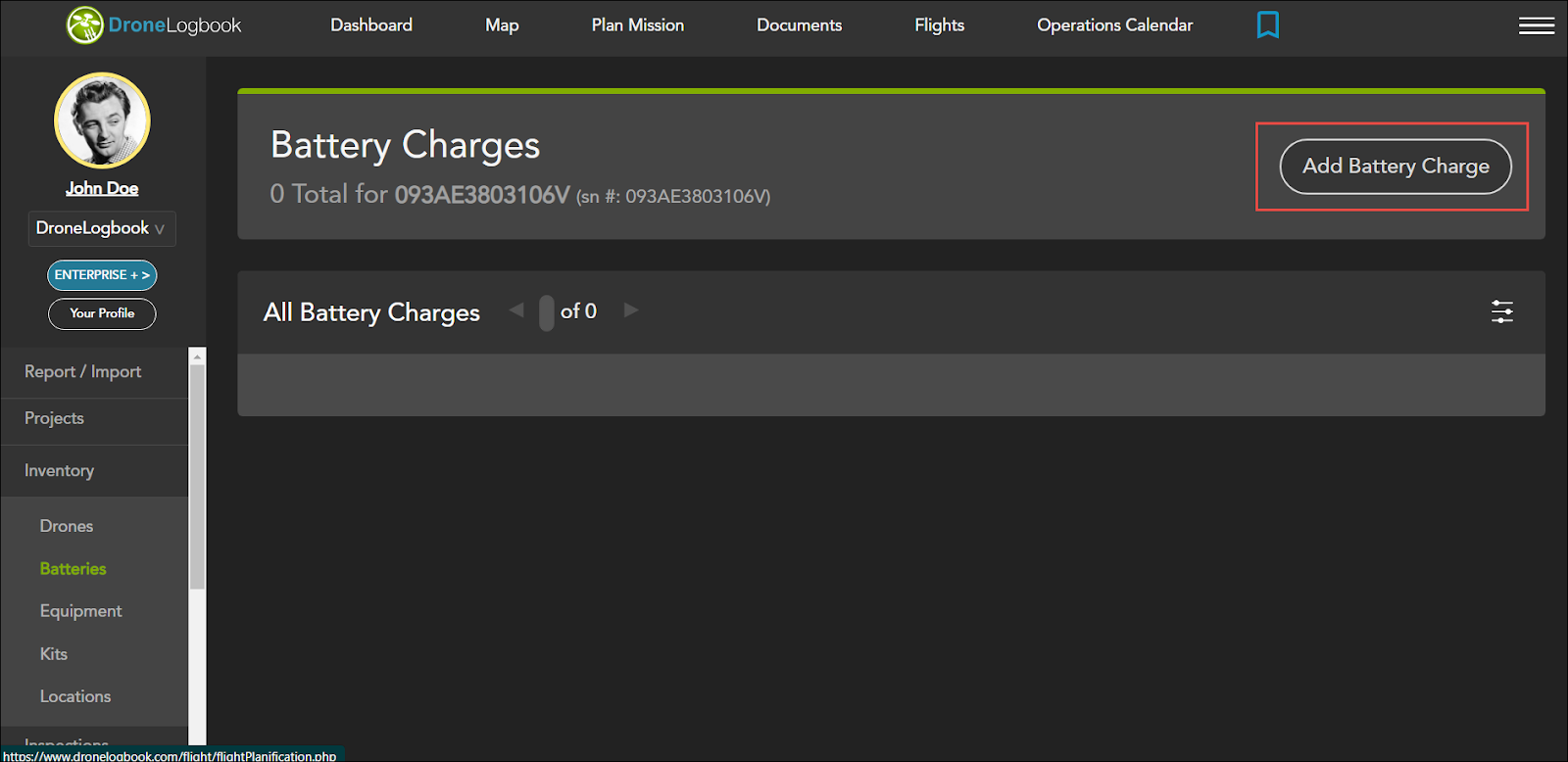Screen dimensions: 1568x762
Task: Open the Documents menu item
Action: [800, 25]
